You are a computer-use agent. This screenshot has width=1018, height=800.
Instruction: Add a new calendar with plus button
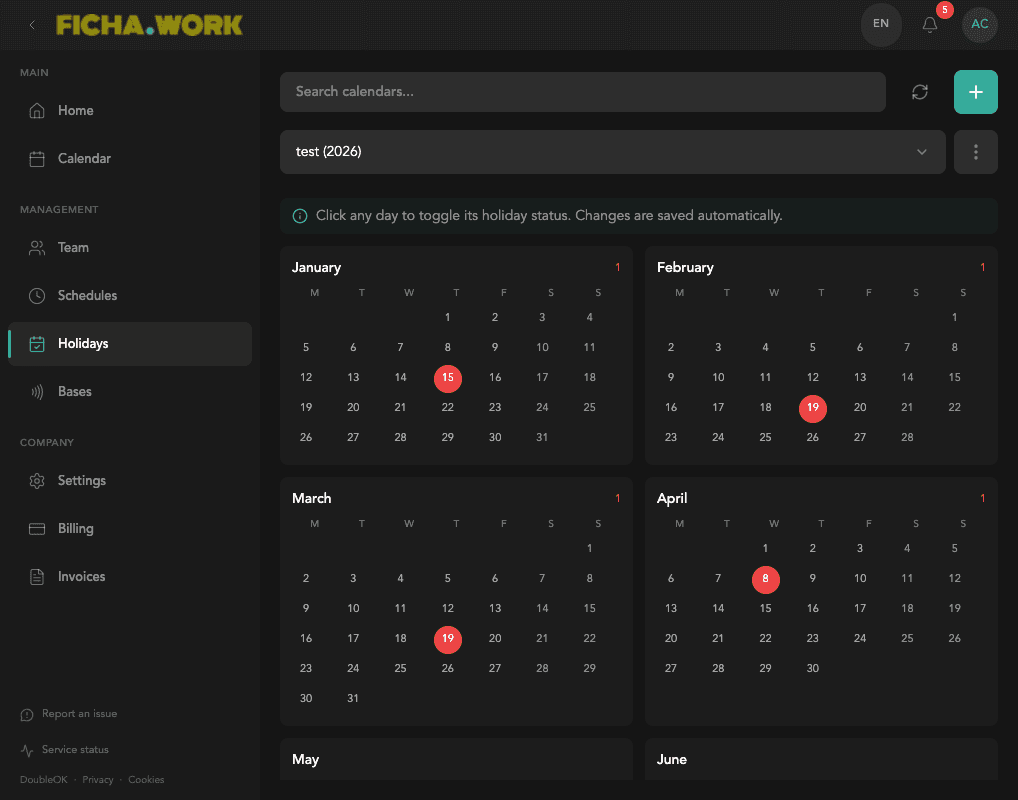(x=975, y=92)
